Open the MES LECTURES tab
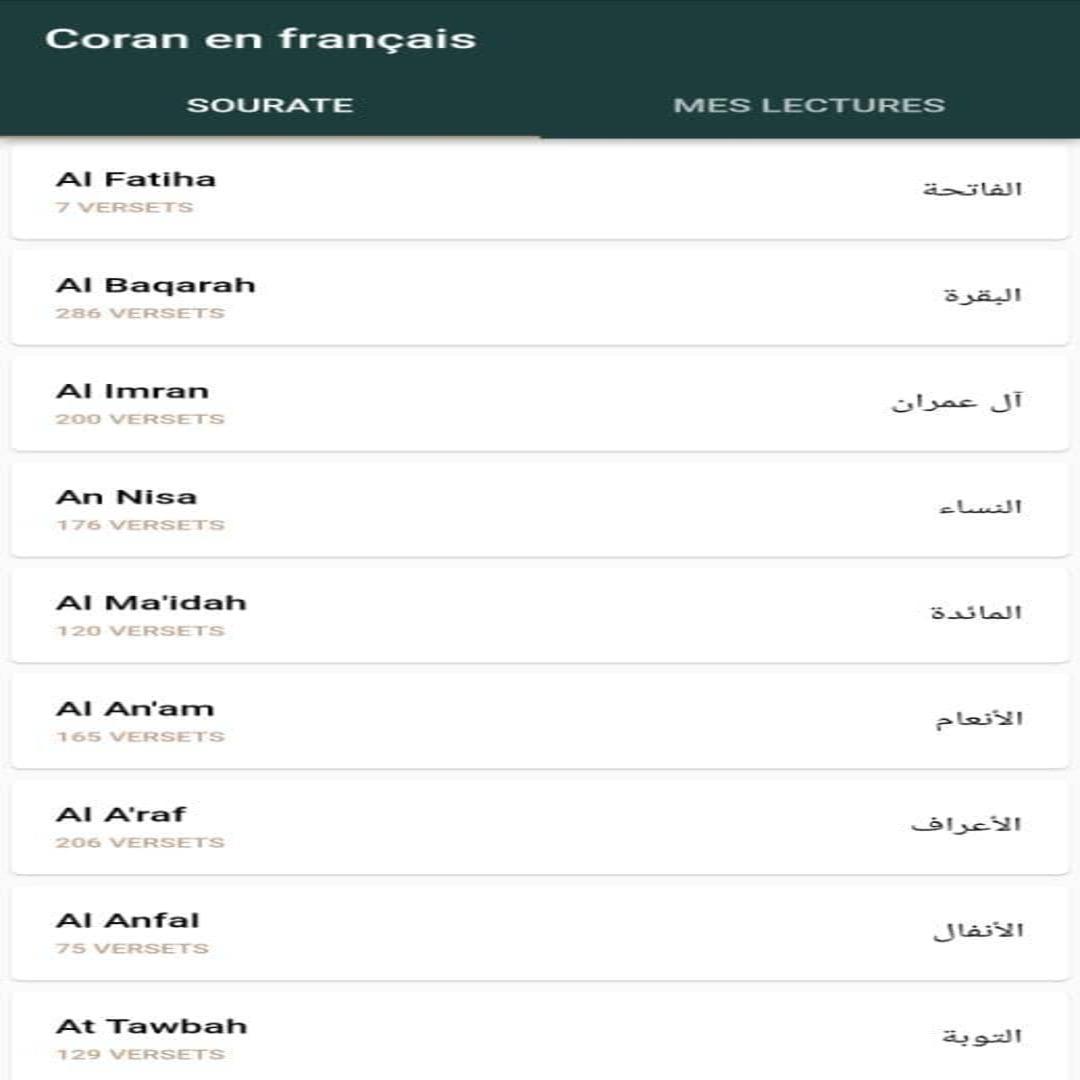The width and height of the screenshot is (1080, 1080). point(809,105)
